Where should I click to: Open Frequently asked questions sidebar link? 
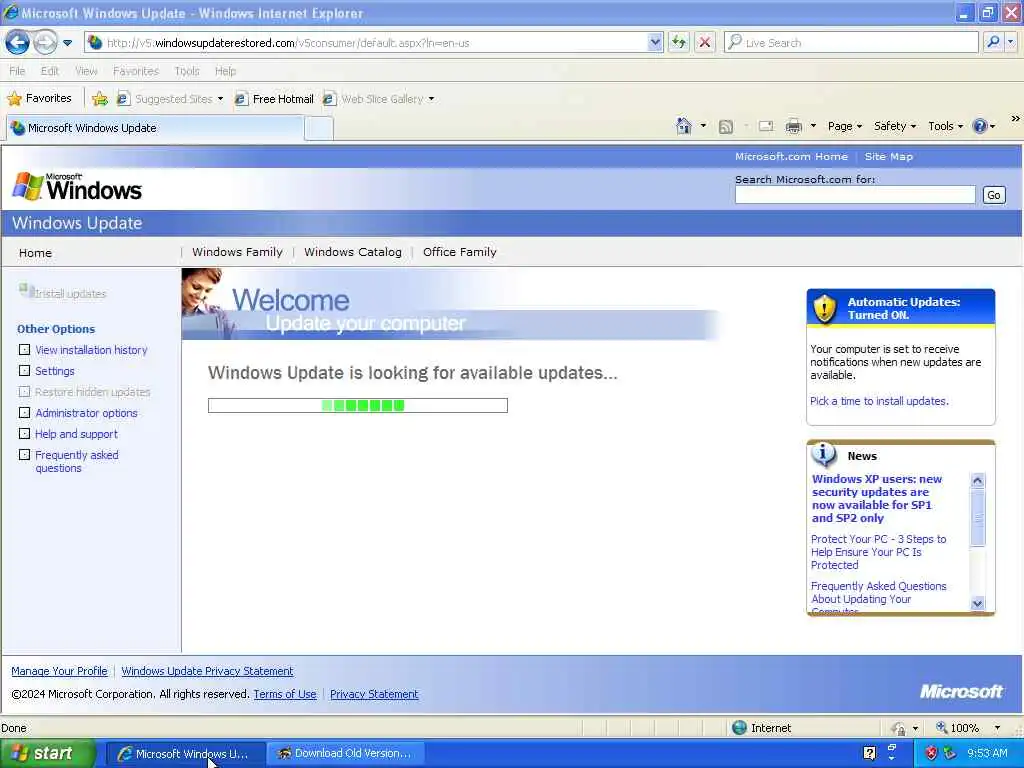tap(76, 461)
